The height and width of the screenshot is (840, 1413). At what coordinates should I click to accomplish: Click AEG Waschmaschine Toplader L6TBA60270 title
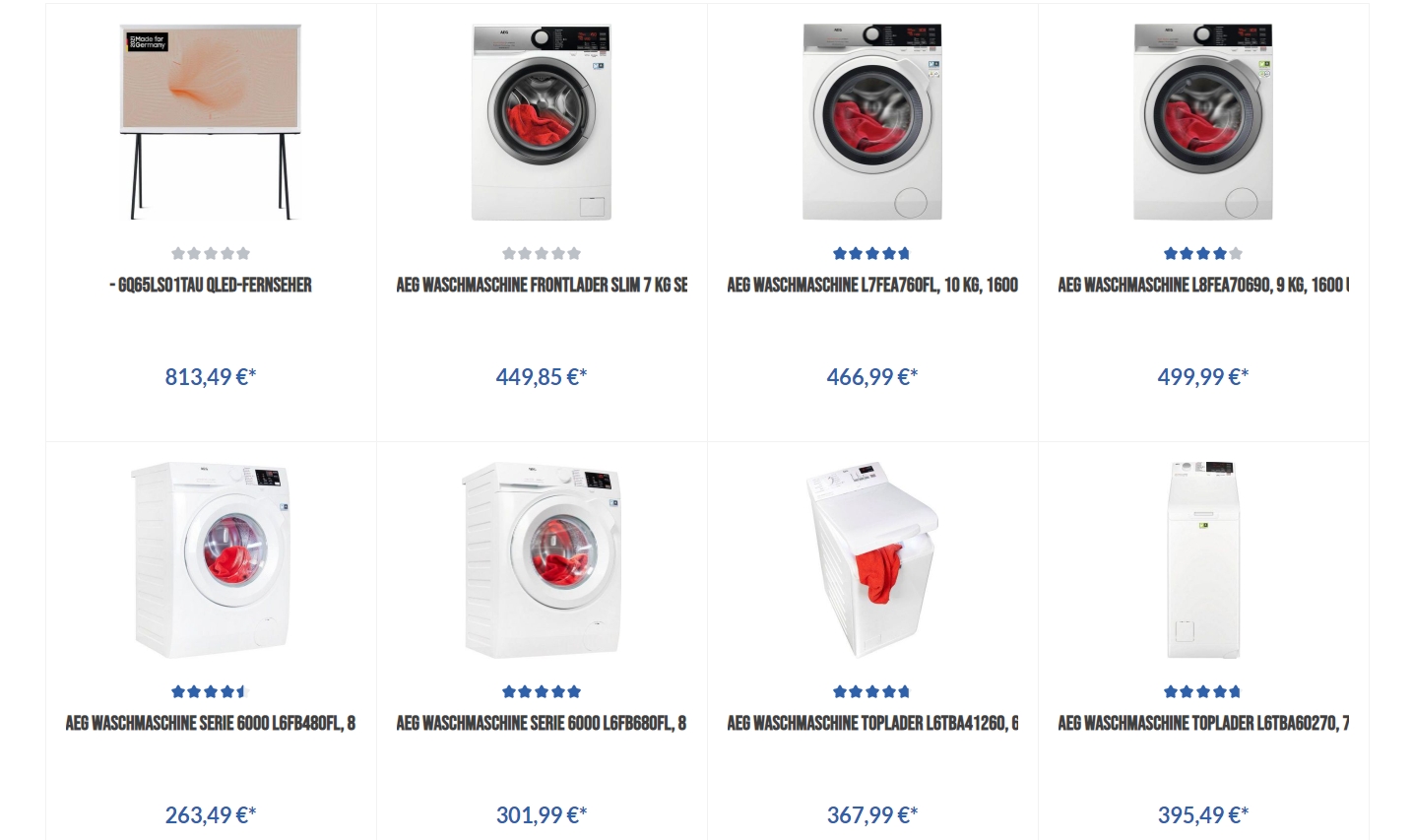click(x=1203, y=723)
